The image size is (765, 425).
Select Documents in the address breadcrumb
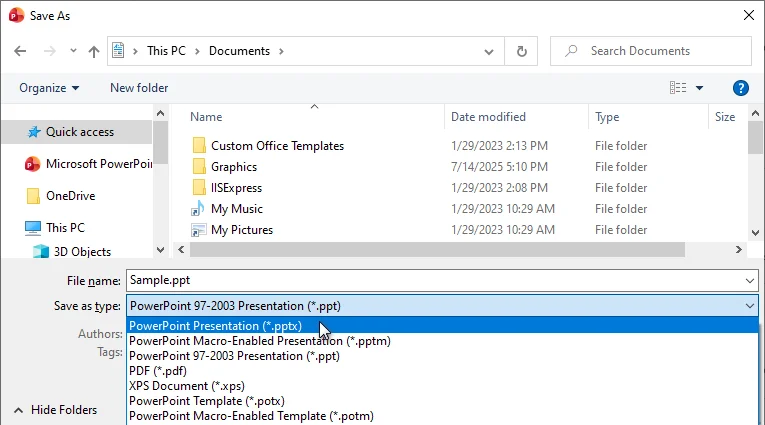[x=239, y=51]
